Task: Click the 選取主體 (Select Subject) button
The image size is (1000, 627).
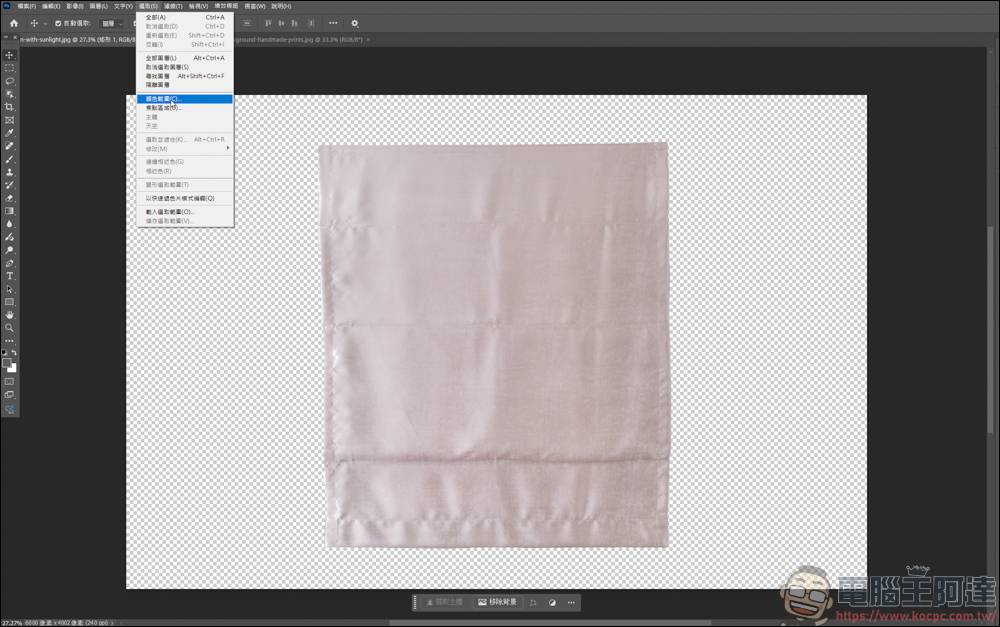Action: [445, 602]
